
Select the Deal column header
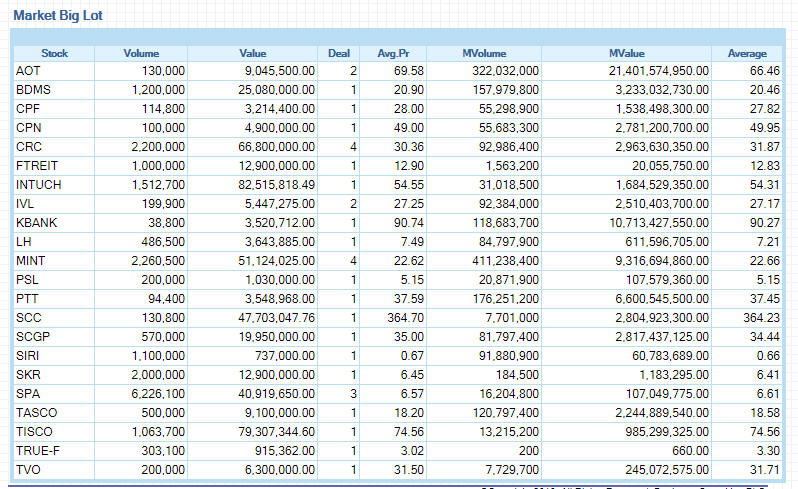pyautogui.click(x=338, y=53)
